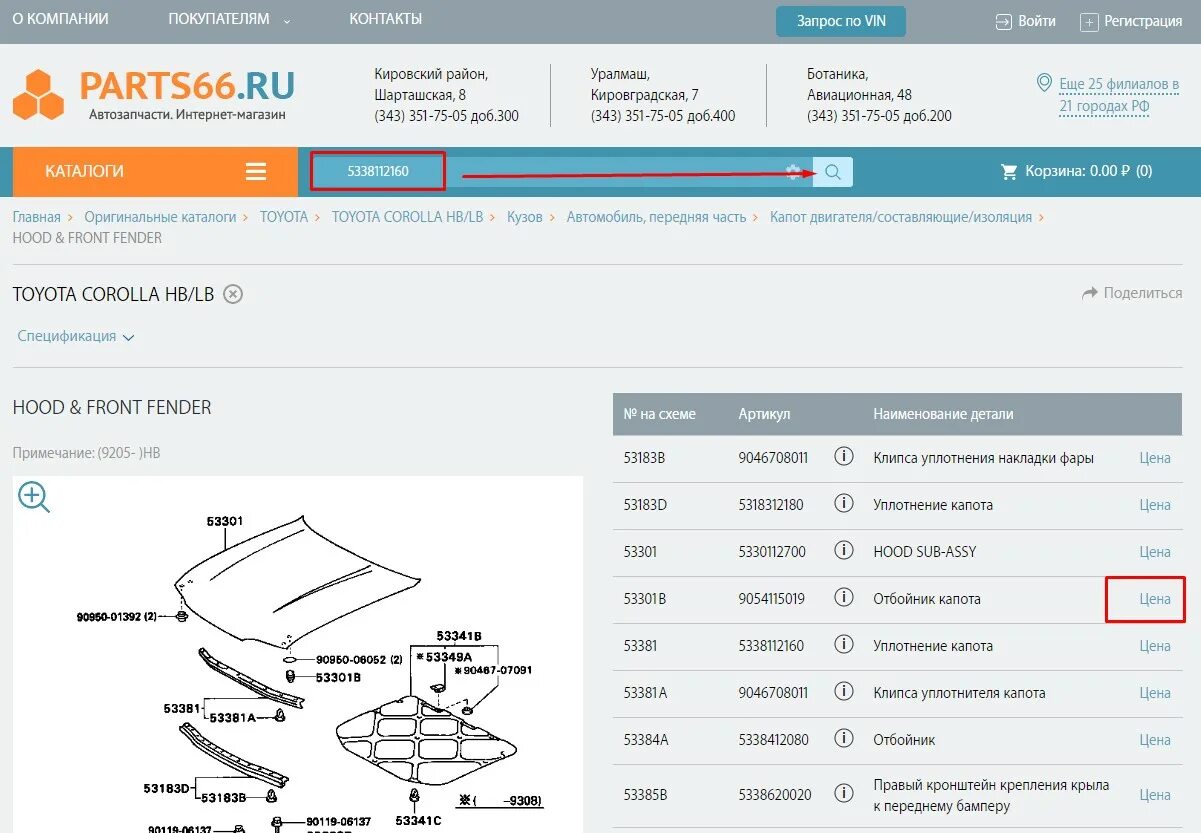Open info icon for part 5338112160
The height and width of the screenshot is (833, 1201).
pyautogui.click(x=844, y=645)
